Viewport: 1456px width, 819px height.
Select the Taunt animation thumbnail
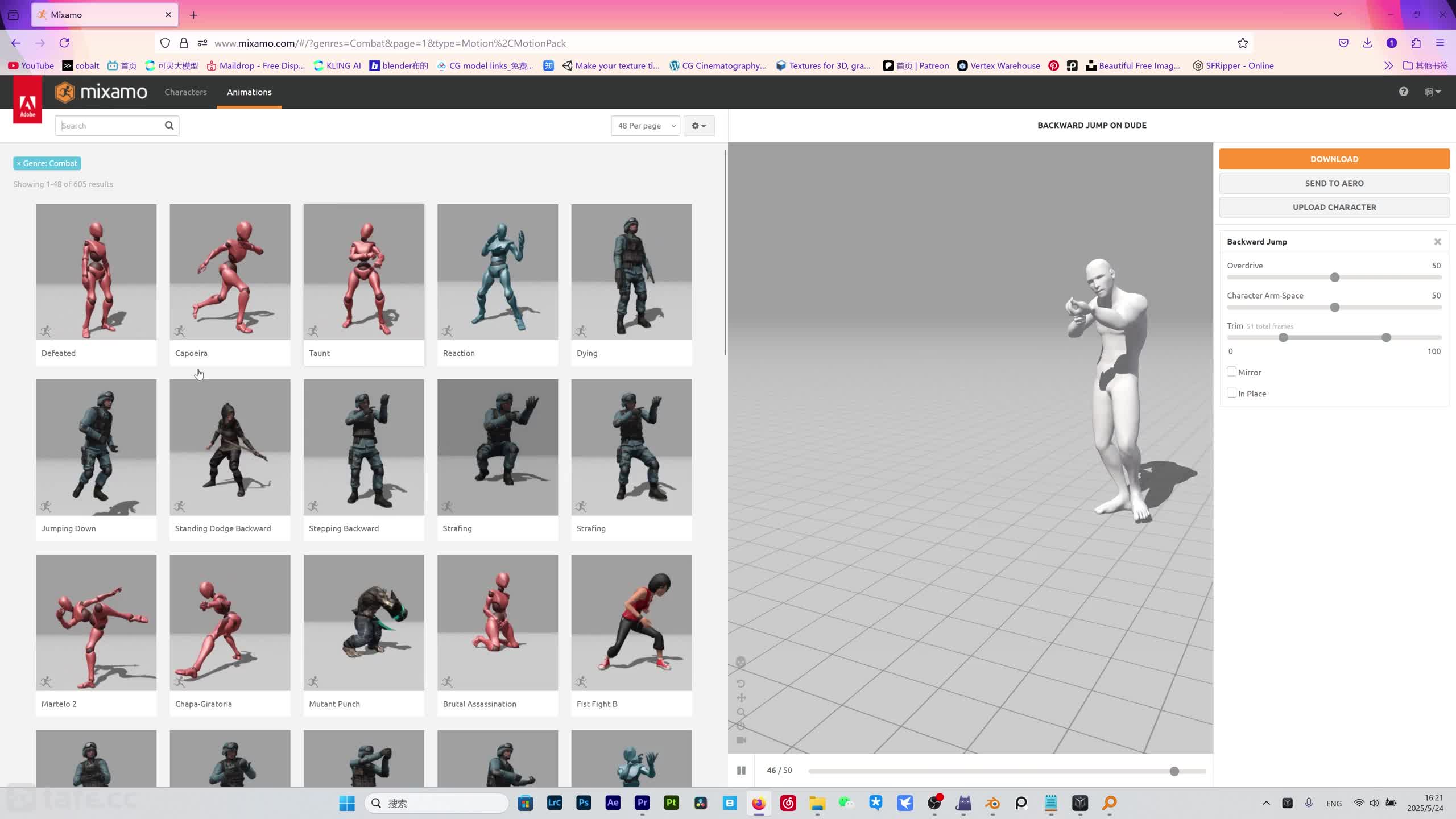[x=364, y=272]
